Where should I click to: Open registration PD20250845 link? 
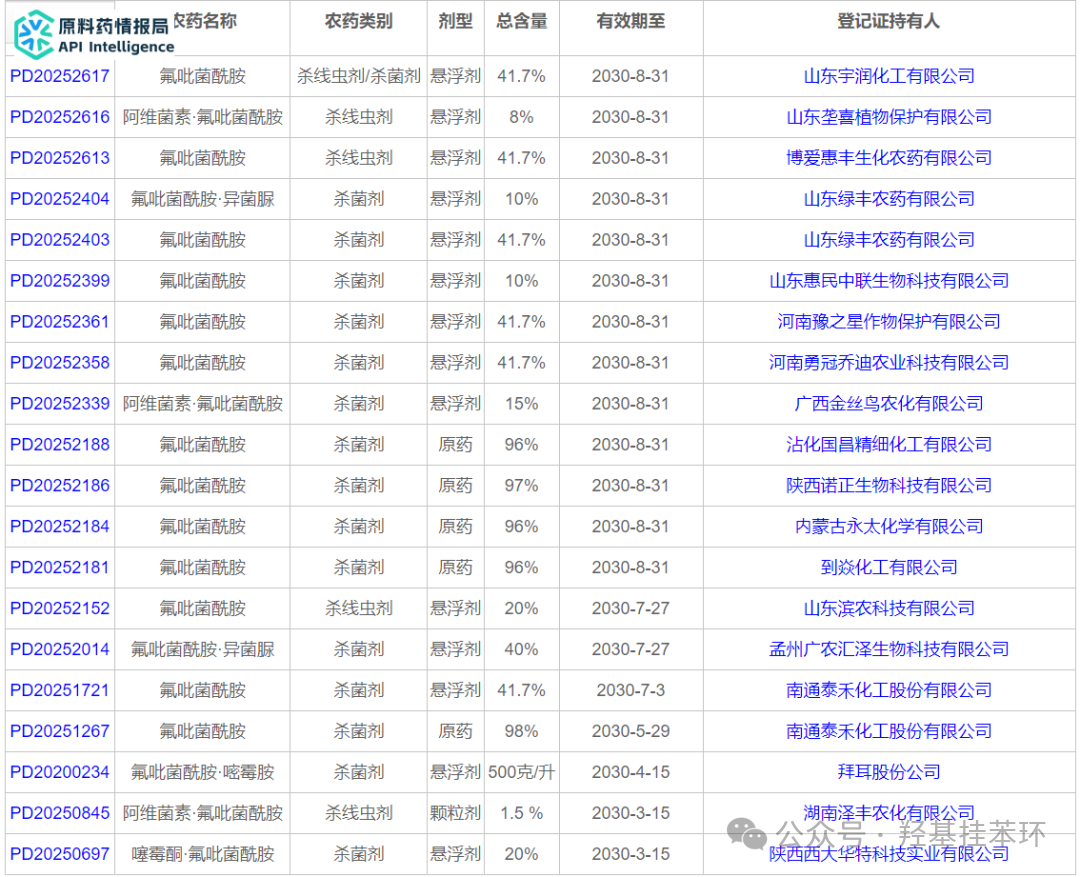pyautogui.click(x=60, y=813)
